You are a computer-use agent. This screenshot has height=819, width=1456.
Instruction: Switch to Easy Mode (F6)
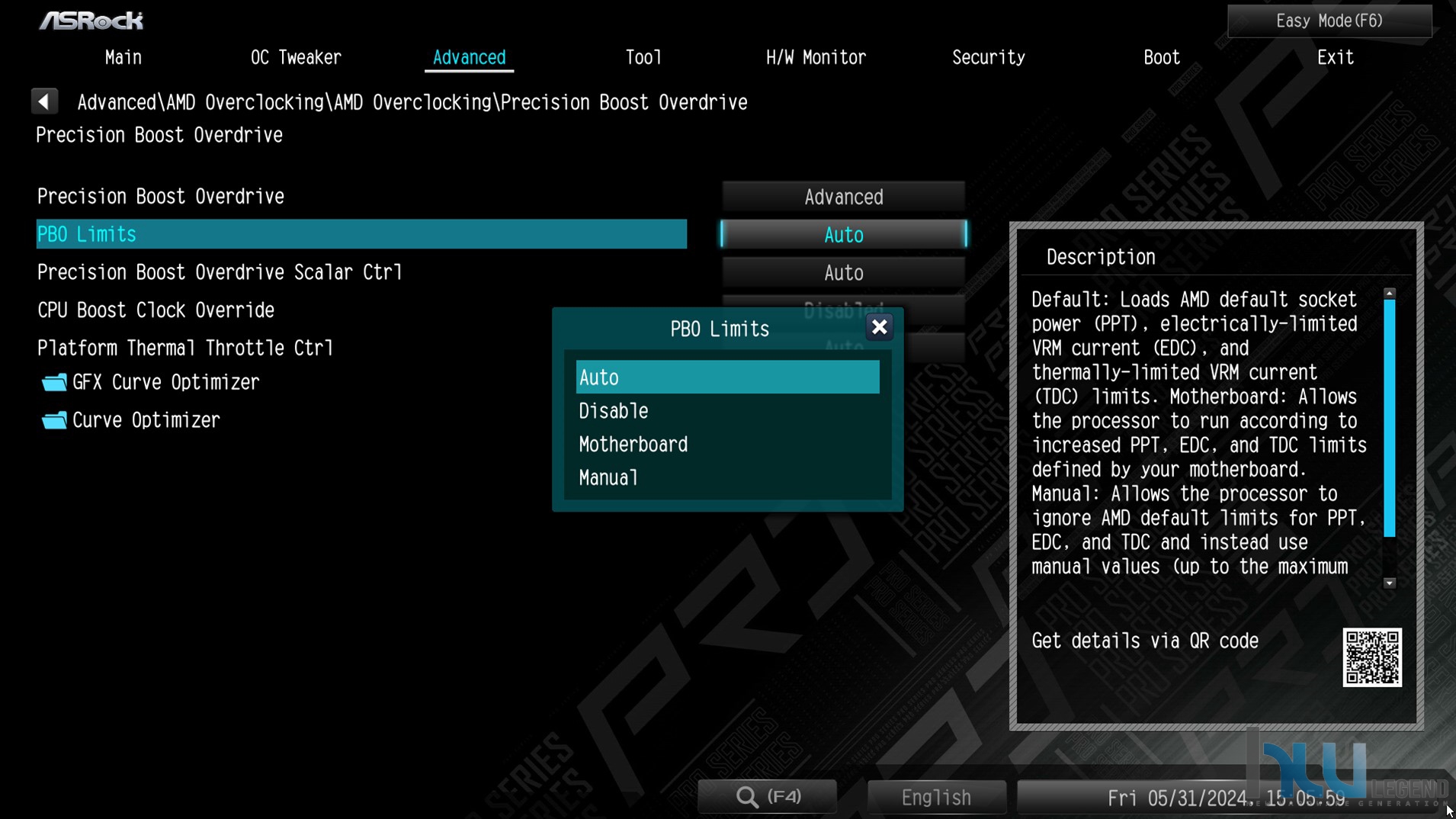1329,21
